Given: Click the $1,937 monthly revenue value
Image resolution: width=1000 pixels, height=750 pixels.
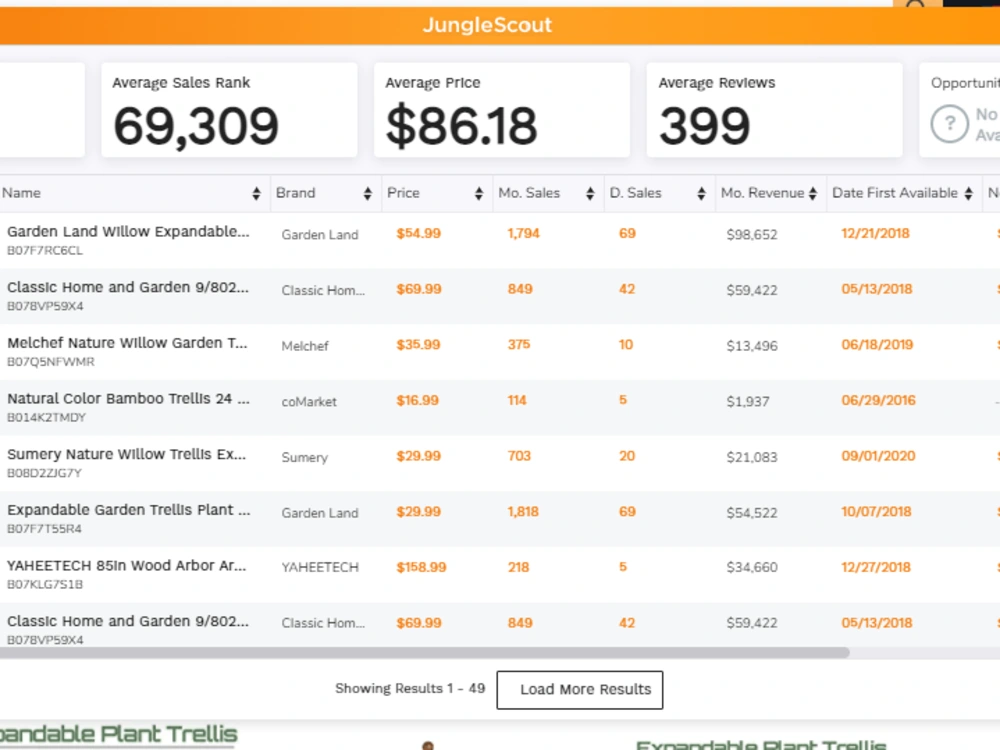Looking at the screenshot, I should 748,402.
